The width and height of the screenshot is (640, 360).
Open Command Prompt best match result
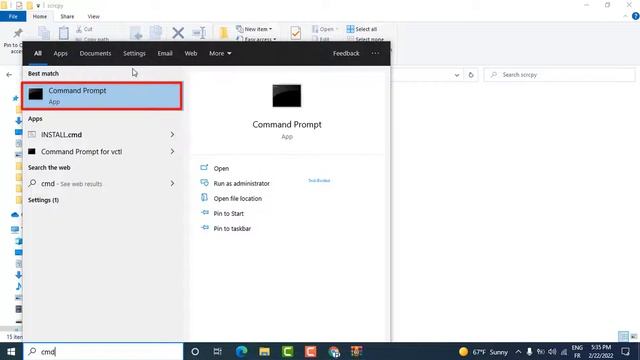(x=102, y=96)
